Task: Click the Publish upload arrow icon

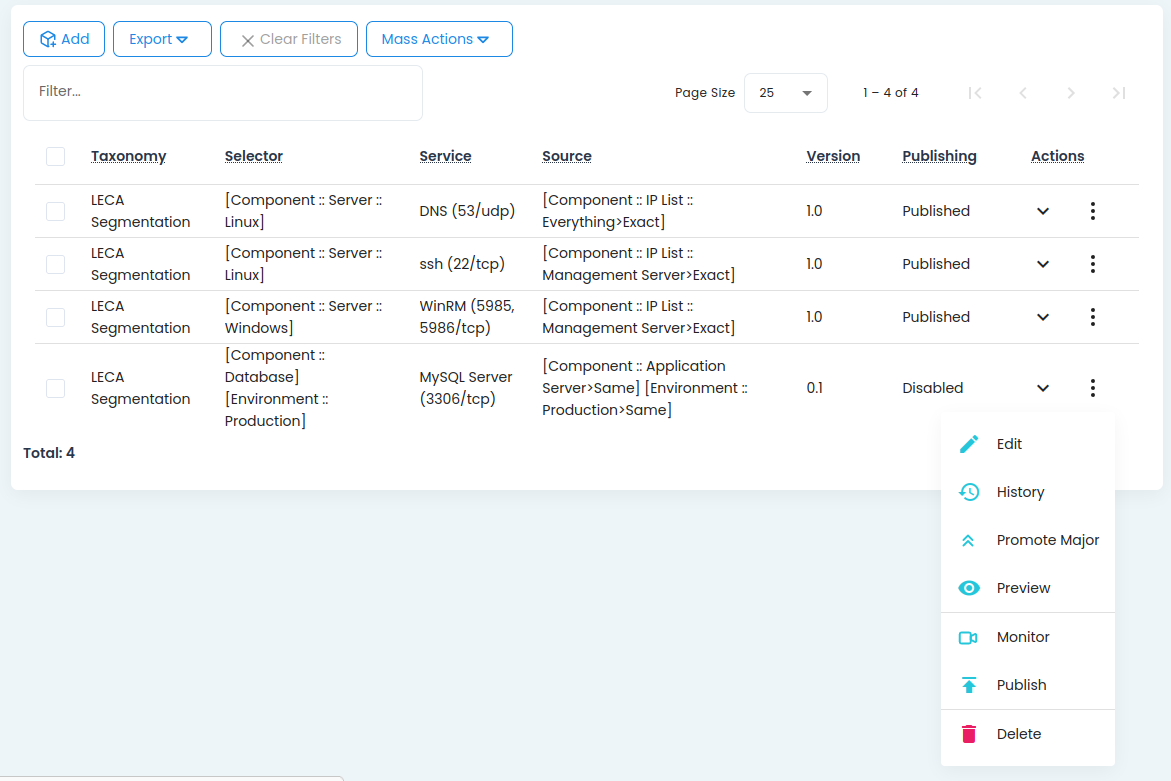Action: point(968,685)
